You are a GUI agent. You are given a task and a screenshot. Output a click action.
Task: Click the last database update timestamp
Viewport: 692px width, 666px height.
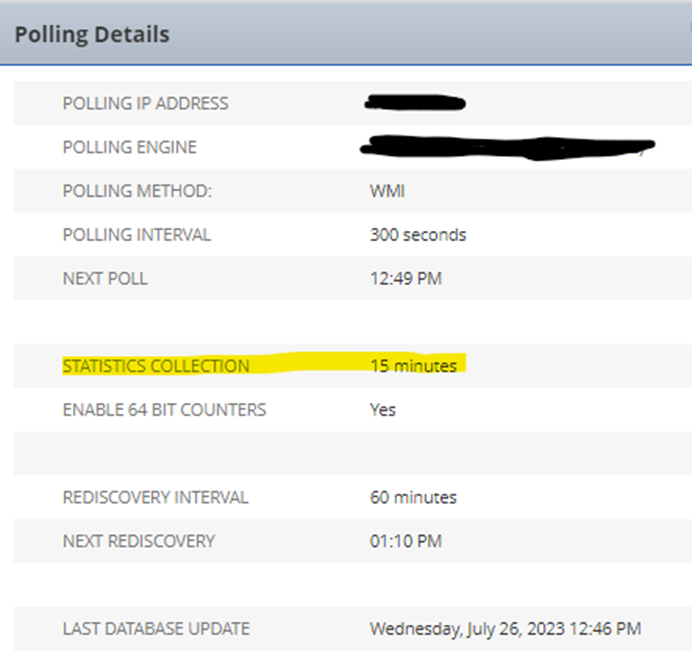pyautogui.click(x=505, y=629)
